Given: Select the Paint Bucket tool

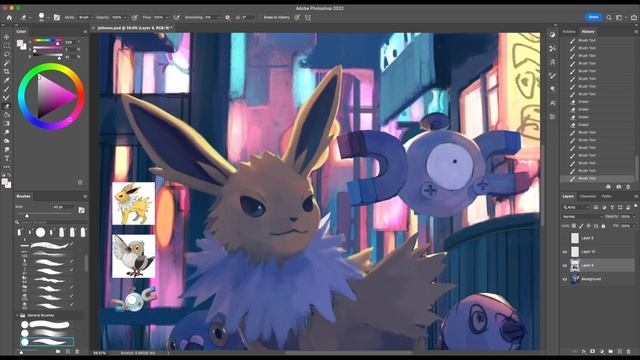Looking at the screenshot, I should 7,115.
